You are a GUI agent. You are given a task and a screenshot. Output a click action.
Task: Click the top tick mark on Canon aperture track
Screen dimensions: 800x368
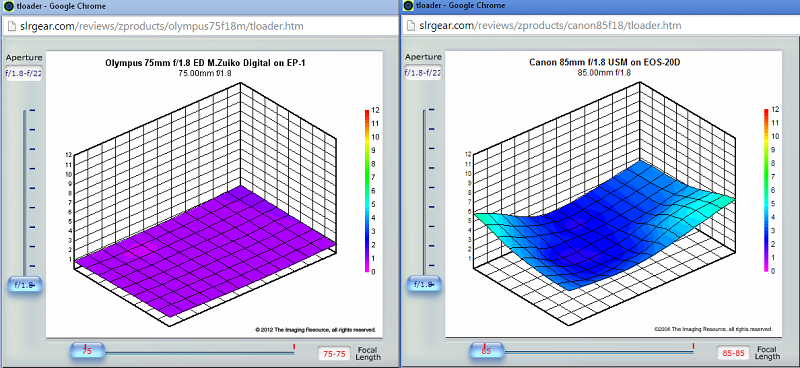(432, 110)
